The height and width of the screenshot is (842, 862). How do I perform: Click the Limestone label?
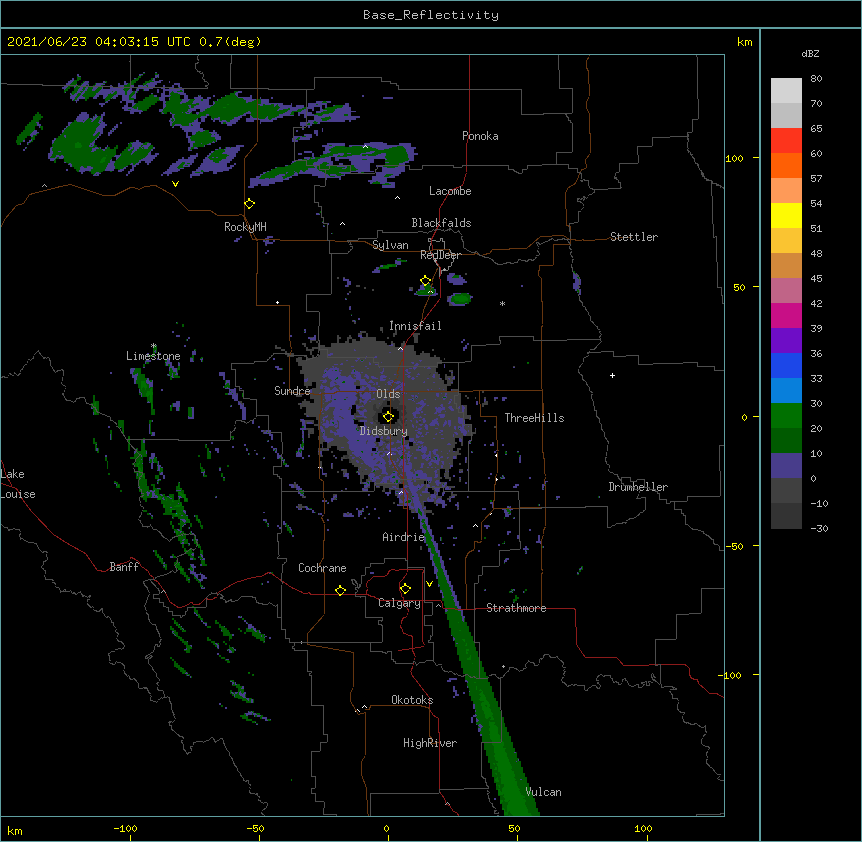coord(153,356)
